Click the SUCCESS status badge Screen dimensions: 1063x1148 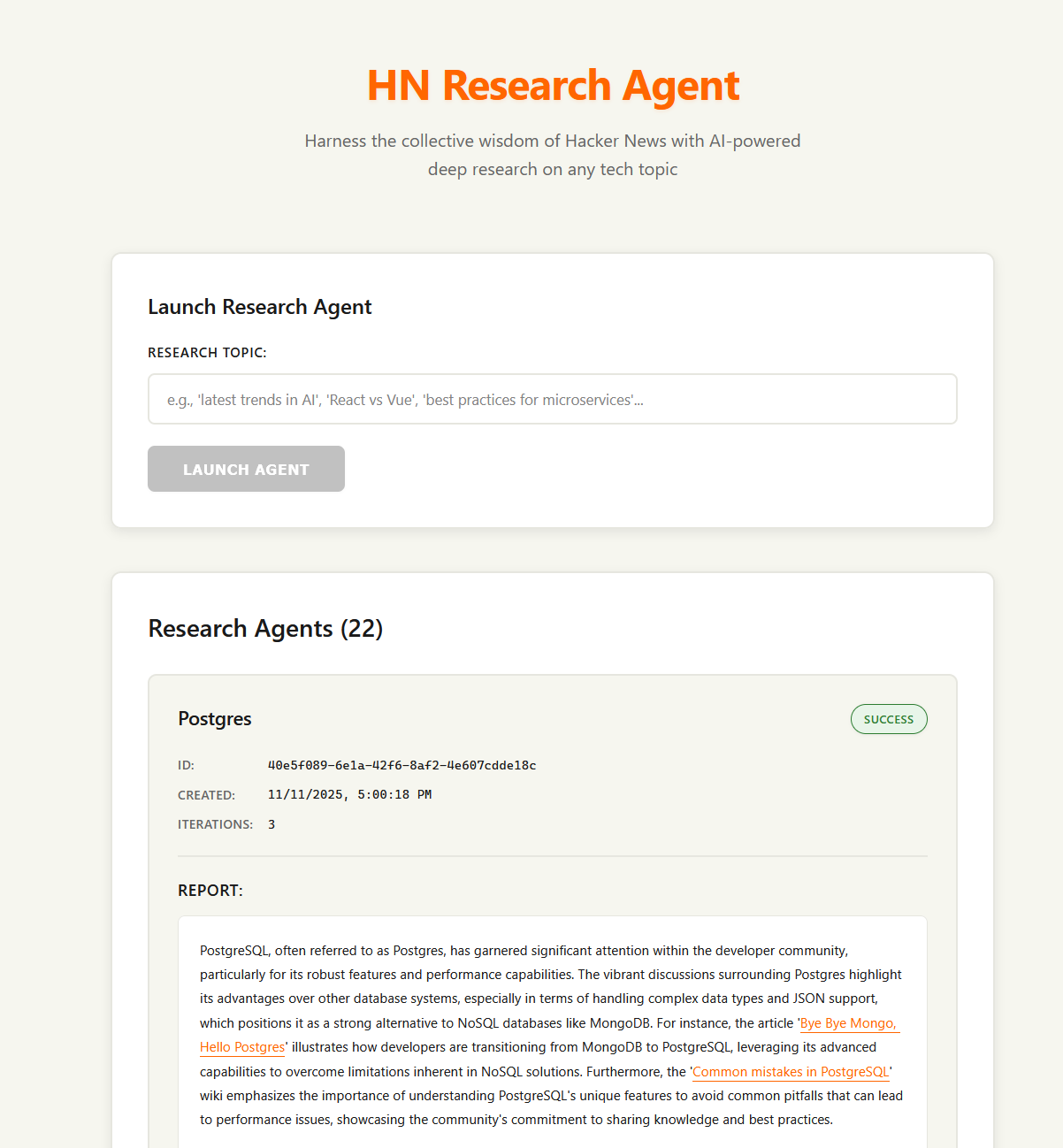(x=888, y=719)
